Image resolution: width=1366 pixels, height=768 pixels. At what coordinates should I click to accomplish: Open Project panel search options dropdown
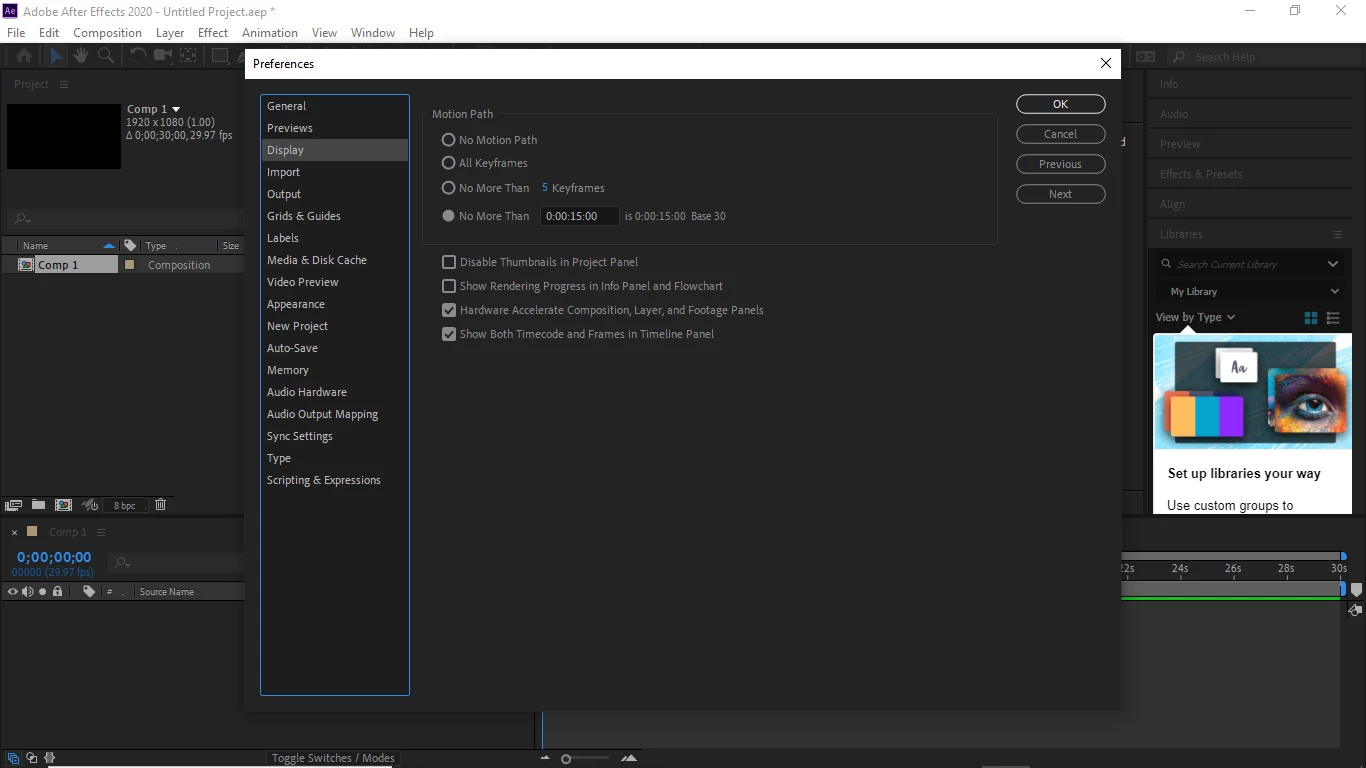tap(21, 218)
